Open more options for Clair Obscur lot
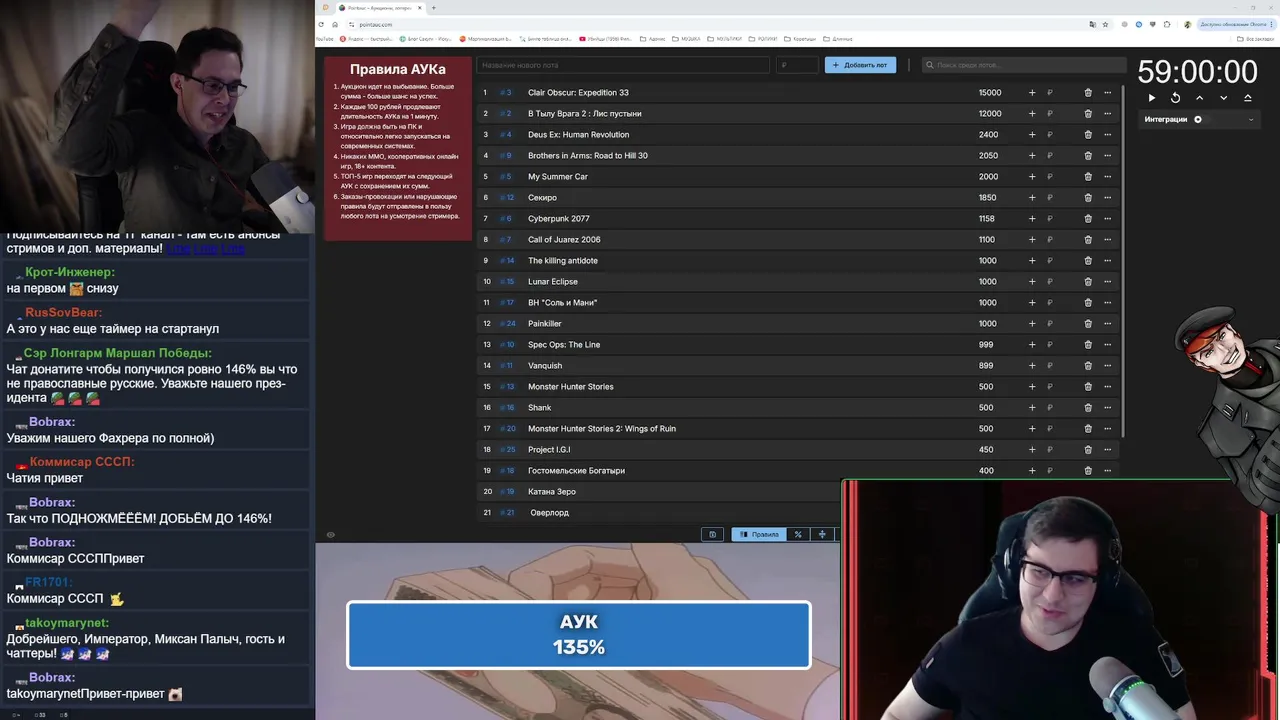 (x=1107, y=93)
